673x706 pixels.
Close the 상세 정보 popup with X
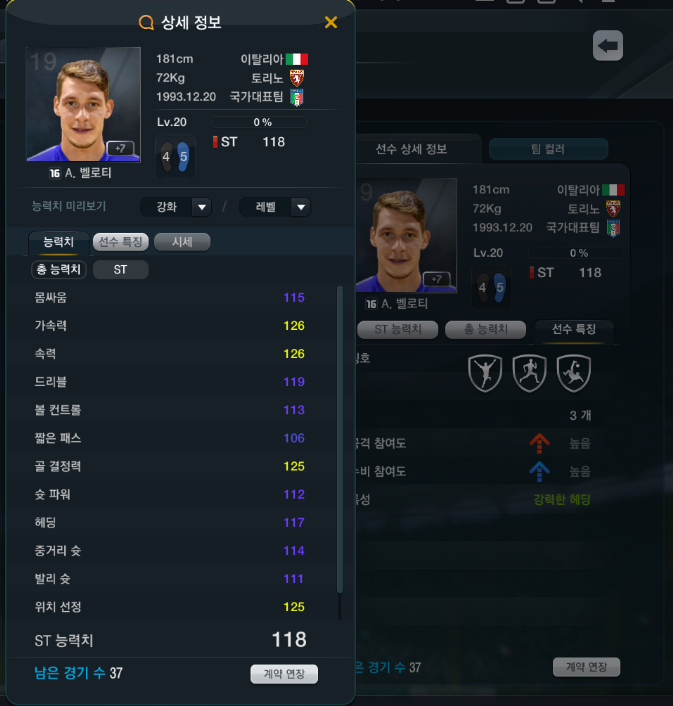pos(331,22)
